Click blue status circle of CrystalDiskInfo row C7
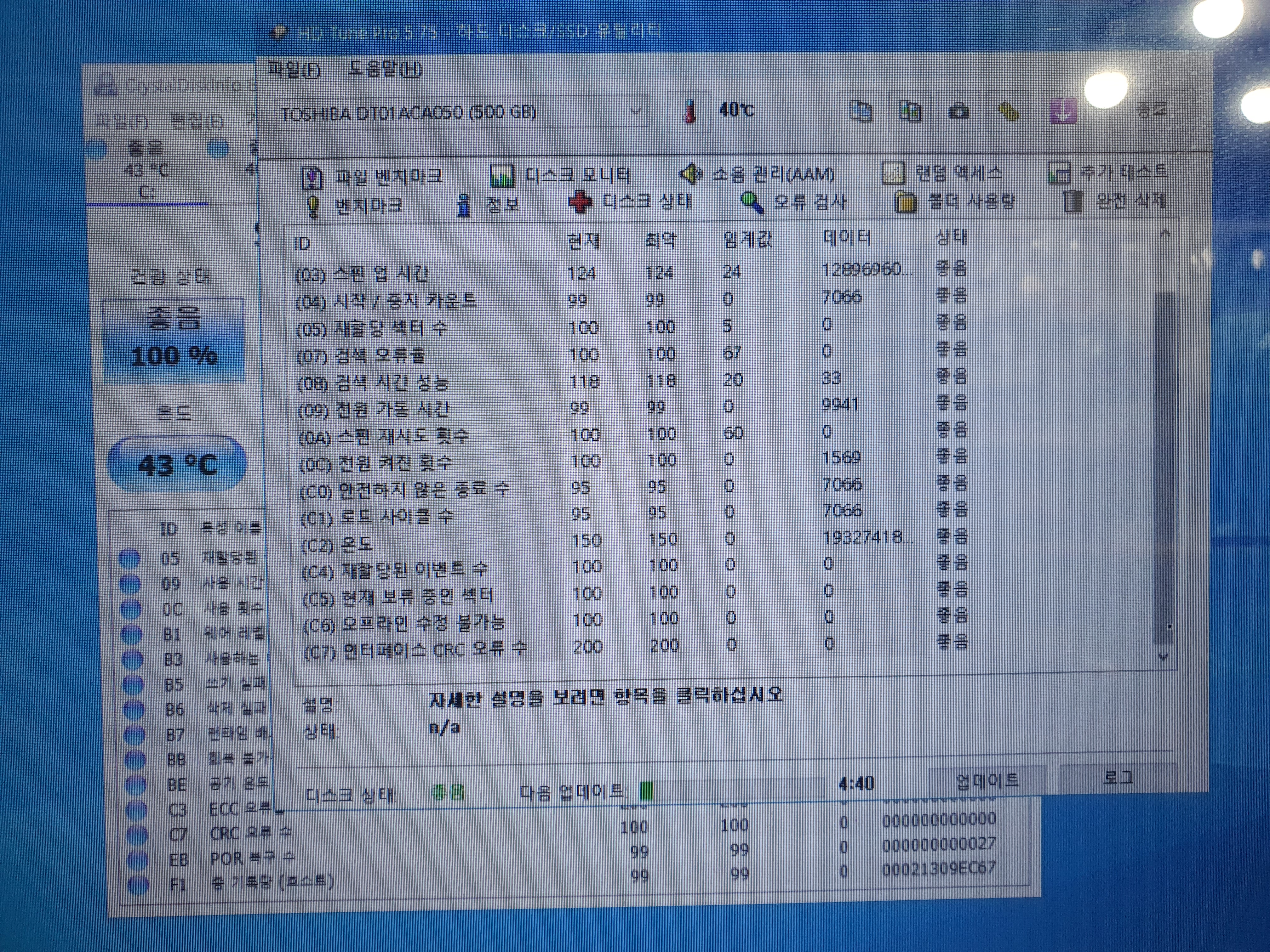 pos(136,834)
